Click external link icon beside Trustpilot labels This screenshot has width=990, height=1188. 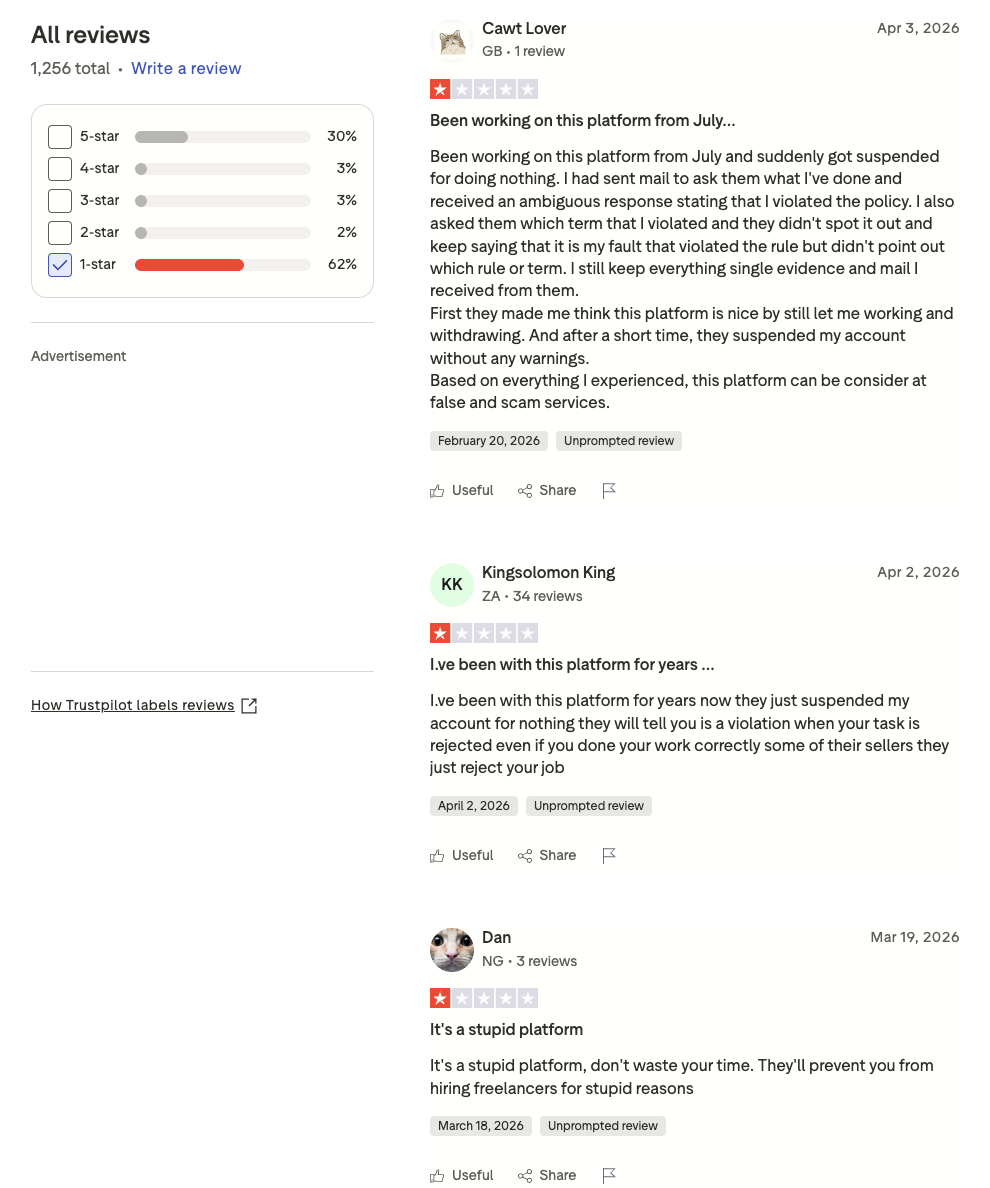coord(249,706)
